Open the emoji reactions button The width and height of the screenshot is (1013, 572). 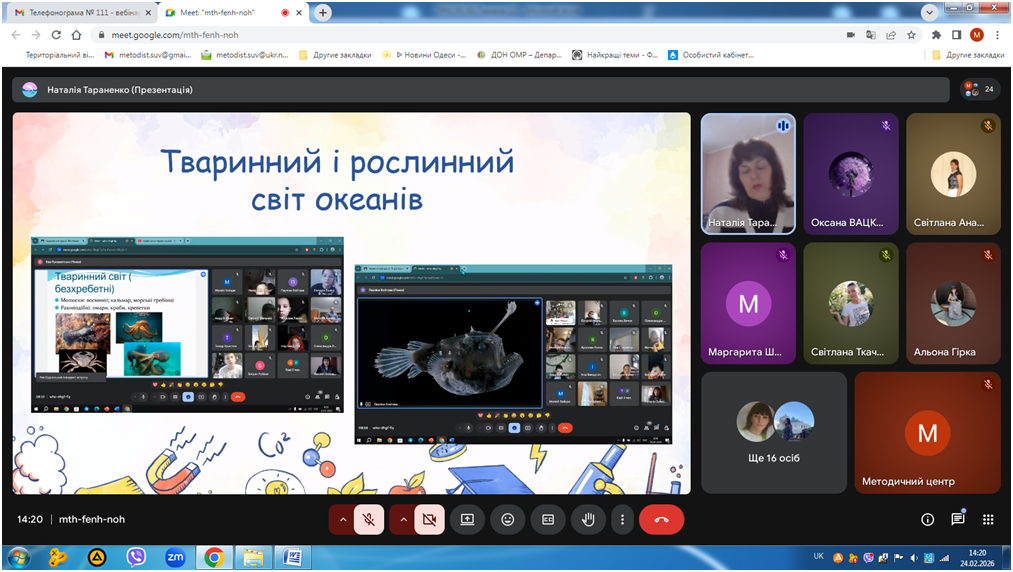coord(508,520)
